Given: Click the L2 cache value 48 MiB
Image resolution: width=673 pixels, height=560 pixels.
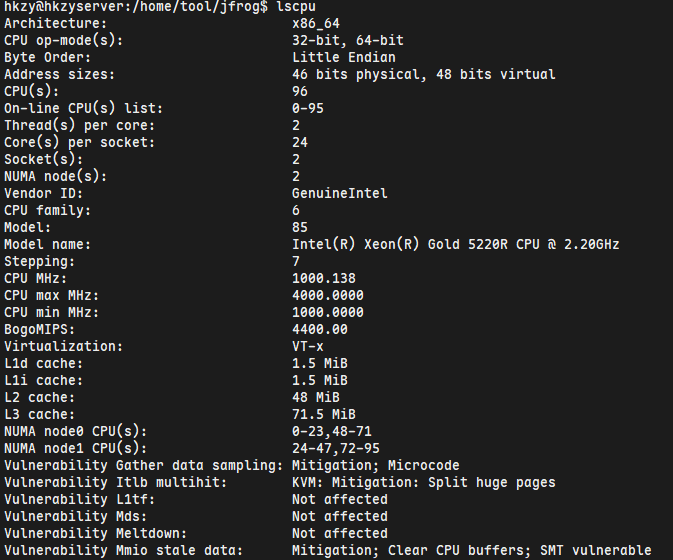Looking at the screenshot, I should point(316,397).
